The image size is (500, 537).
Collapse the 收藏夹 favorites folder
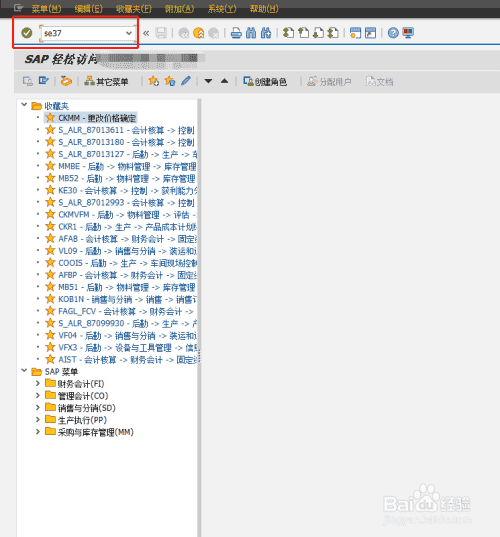(24, 104)
